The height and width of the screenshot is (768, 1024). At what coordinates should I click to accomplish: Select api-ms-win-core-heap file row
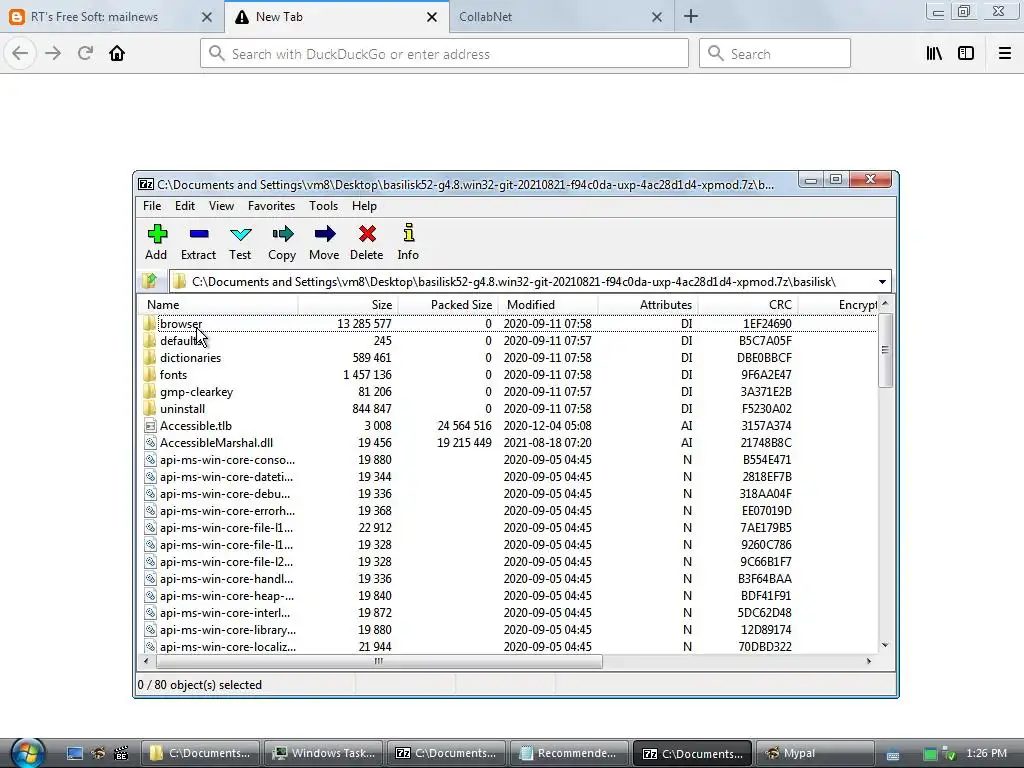[x=509, y=596]
